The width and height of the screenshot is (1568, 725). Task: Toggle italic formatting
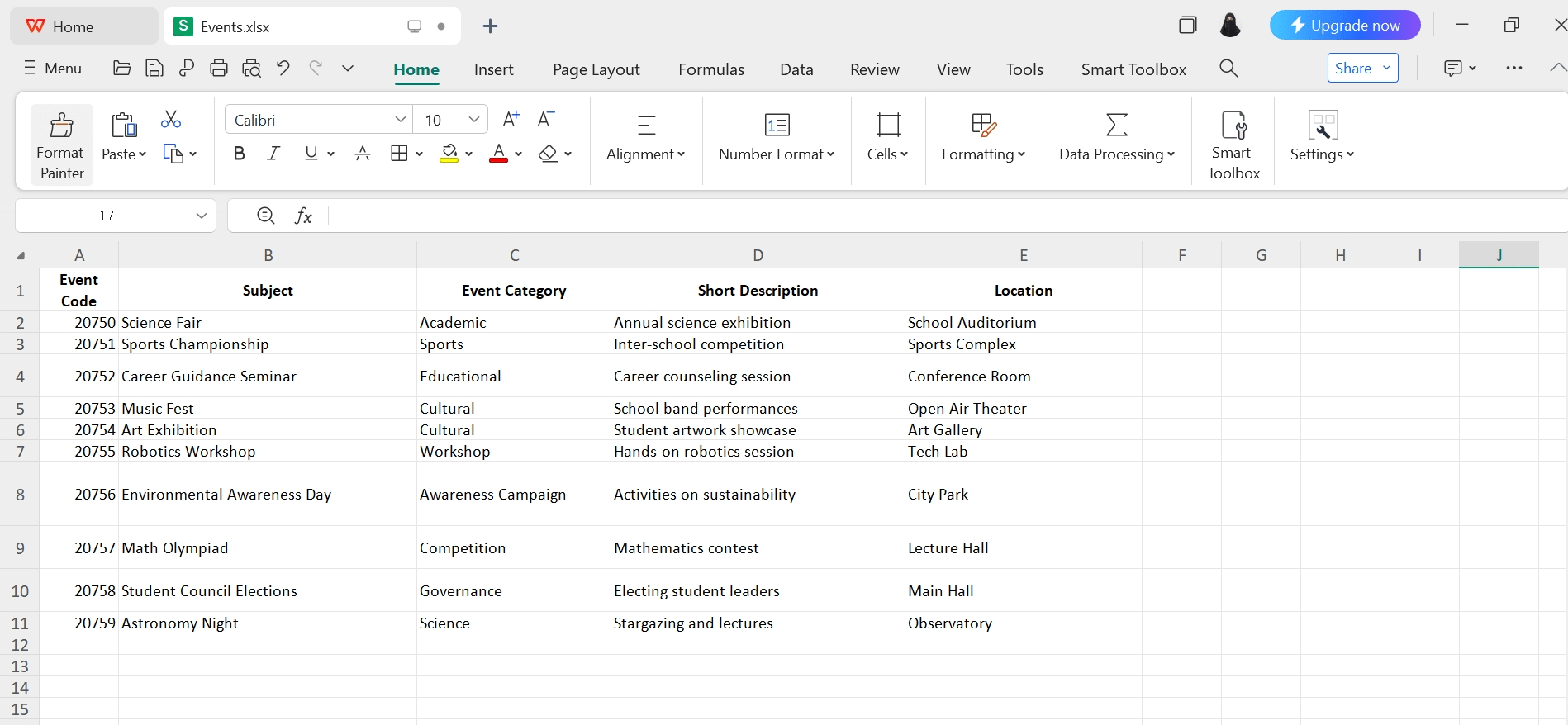click(273, 154)
